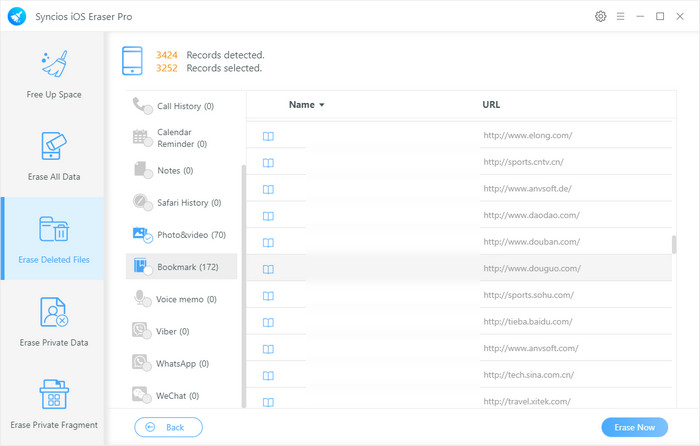Click the Call History phone icon
The height and width of the screenshot is (446, 700).
click(142, 106)
